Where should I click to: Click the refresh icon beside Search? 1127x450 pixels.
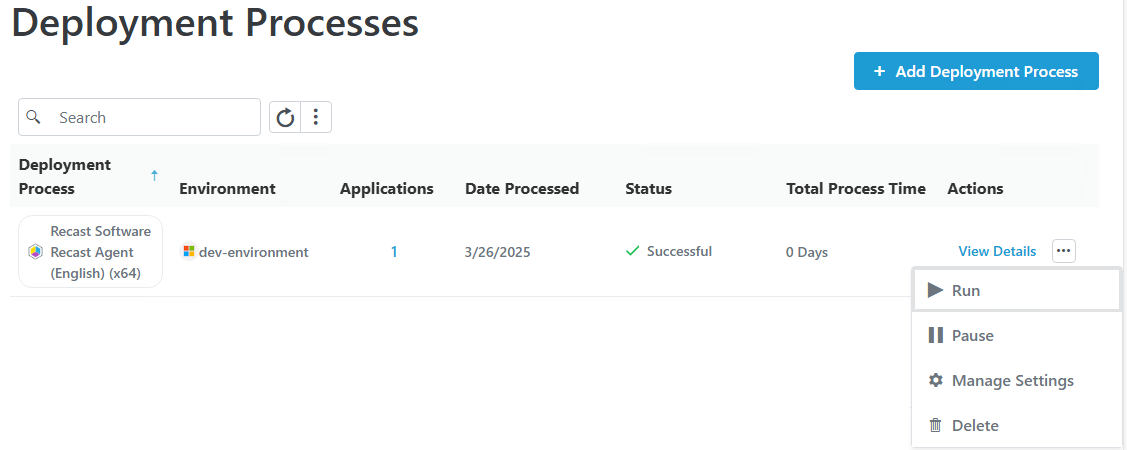[x=285, y=118]
